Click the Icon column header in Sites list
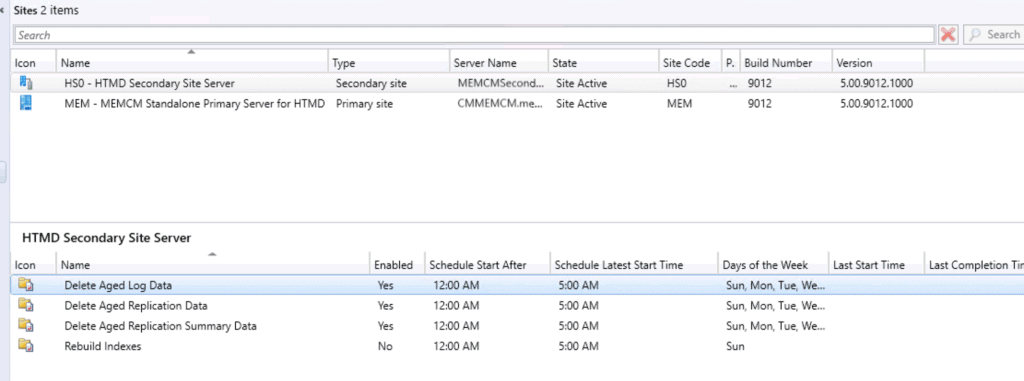This screenshot has height=381, width=1024. tap(33, 63)
